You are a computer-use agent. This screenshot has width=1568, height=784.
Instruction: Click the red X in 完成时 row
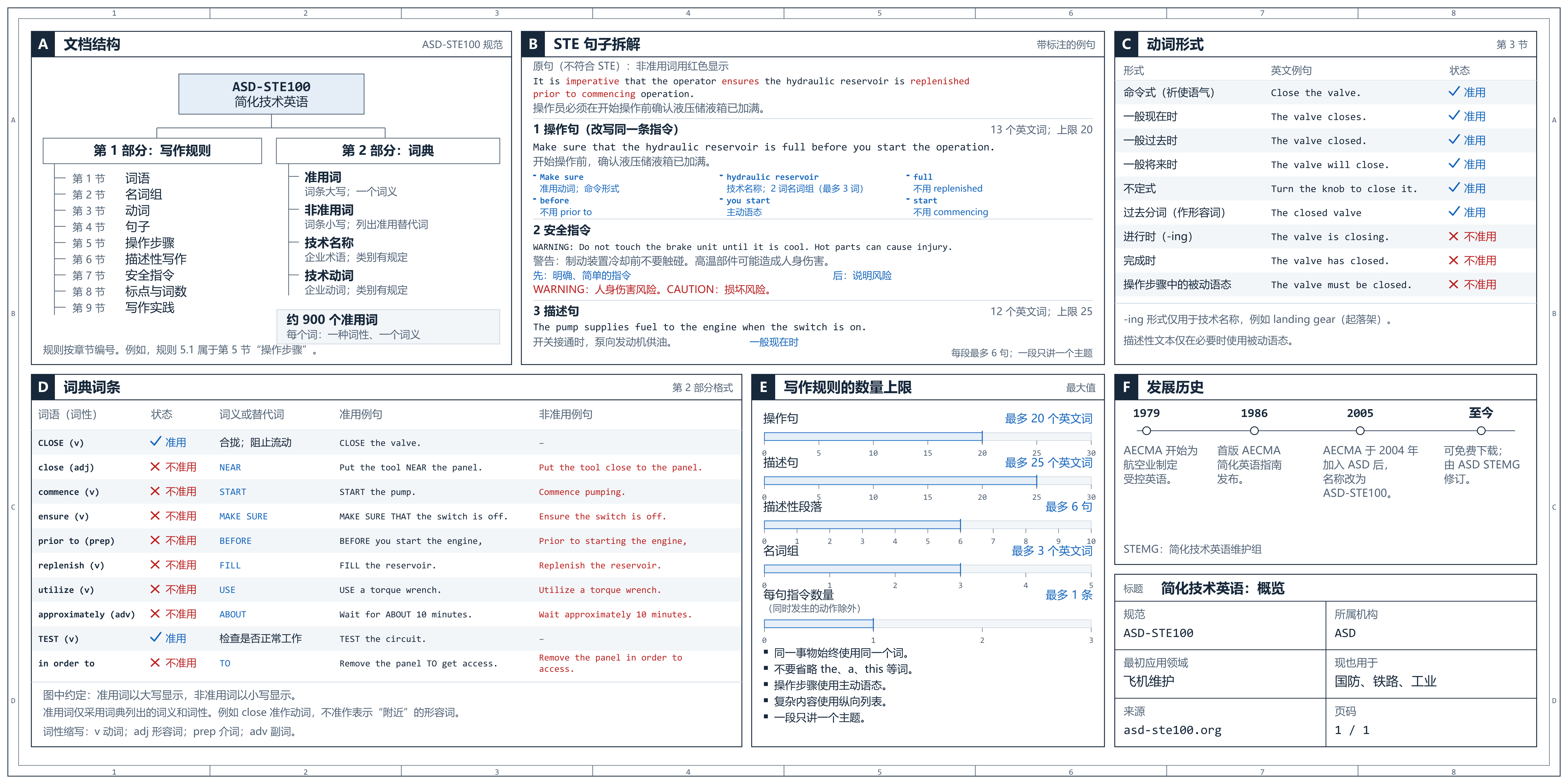[x=1454, y=260]
